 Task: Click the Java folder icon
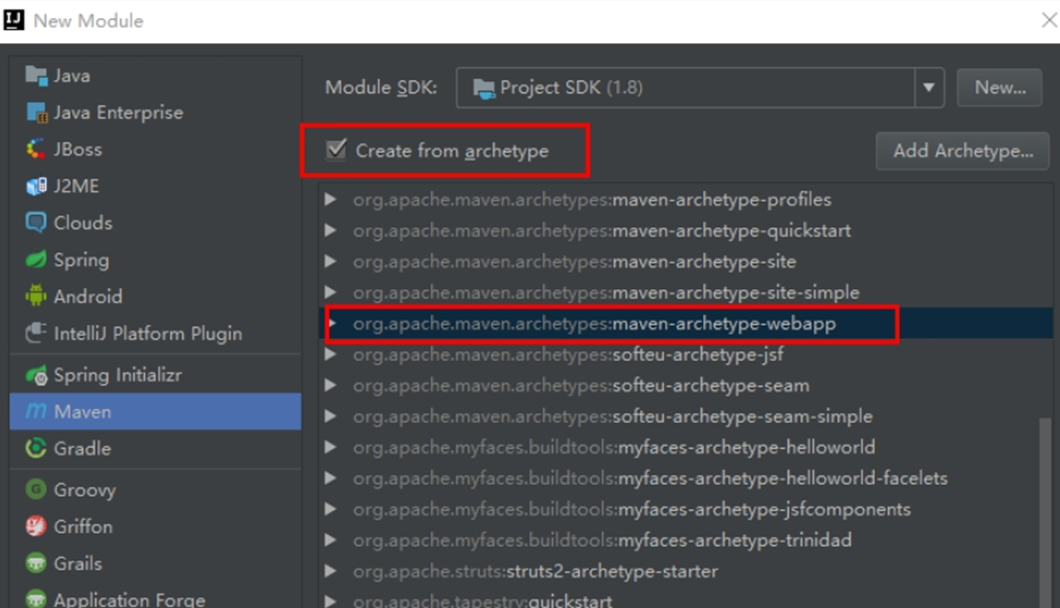click(36, 75)
